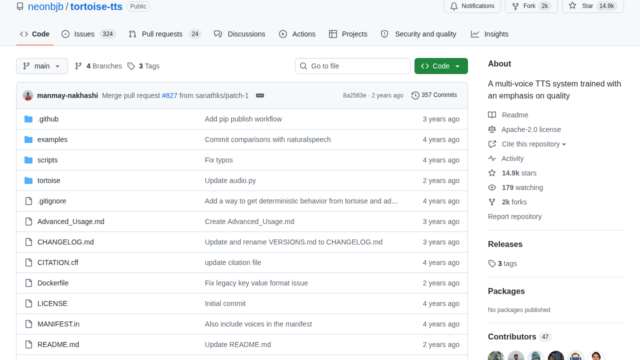Image resolution: width=640 pixels, height=360 pixels.
Task: Open the green Code dropdown button
Action: pyautogui.click(x=441, y=66)
